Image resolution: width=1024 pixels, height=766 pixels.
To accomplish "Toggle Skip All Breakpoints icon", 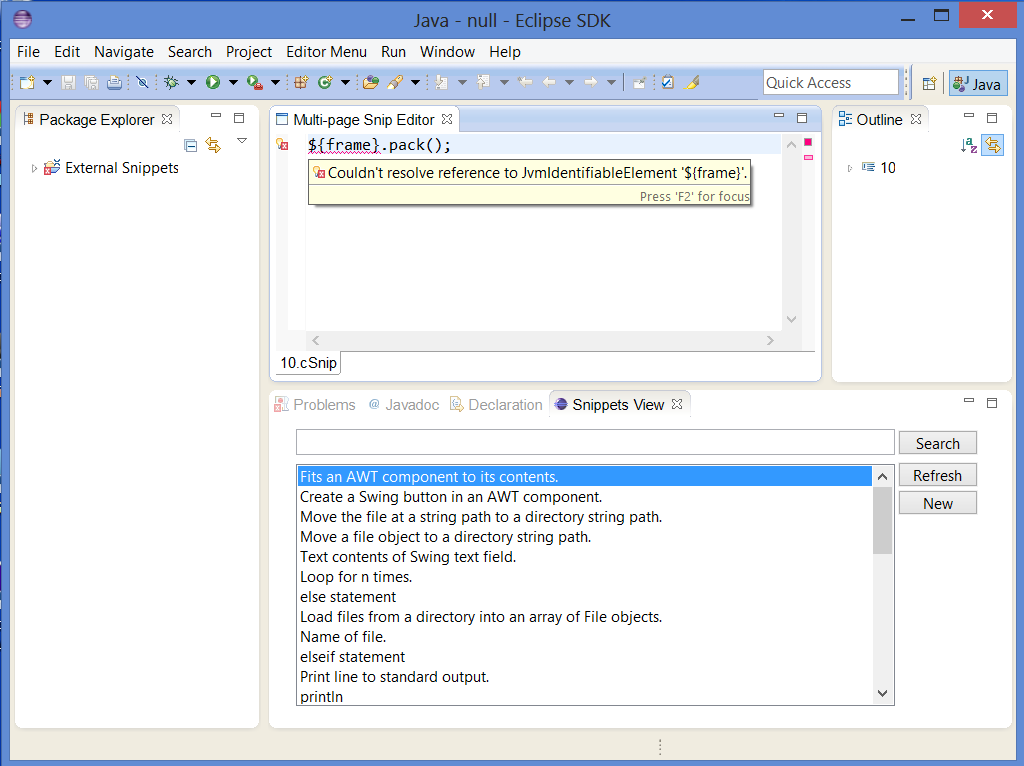I will click(x=142, y=82).
